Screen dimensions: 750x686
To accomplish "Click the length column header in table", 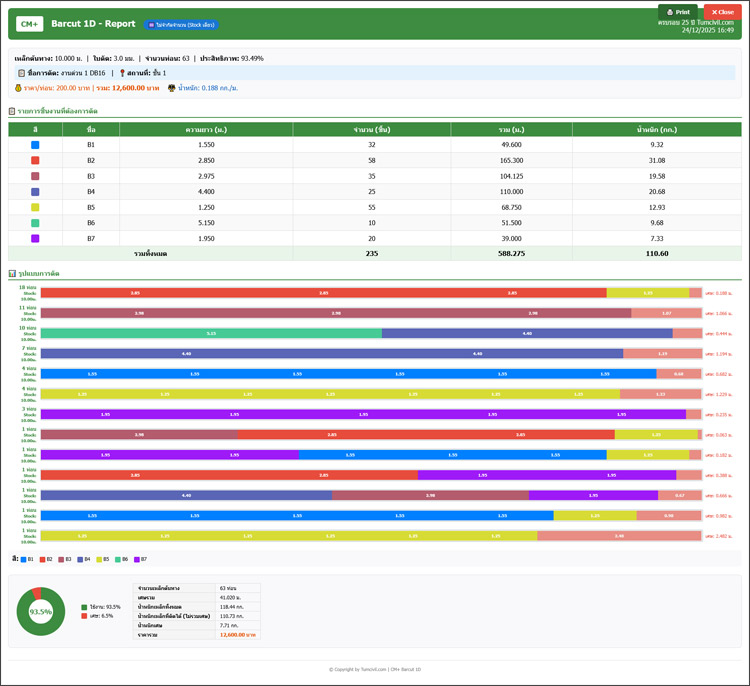I will [206, 129].
